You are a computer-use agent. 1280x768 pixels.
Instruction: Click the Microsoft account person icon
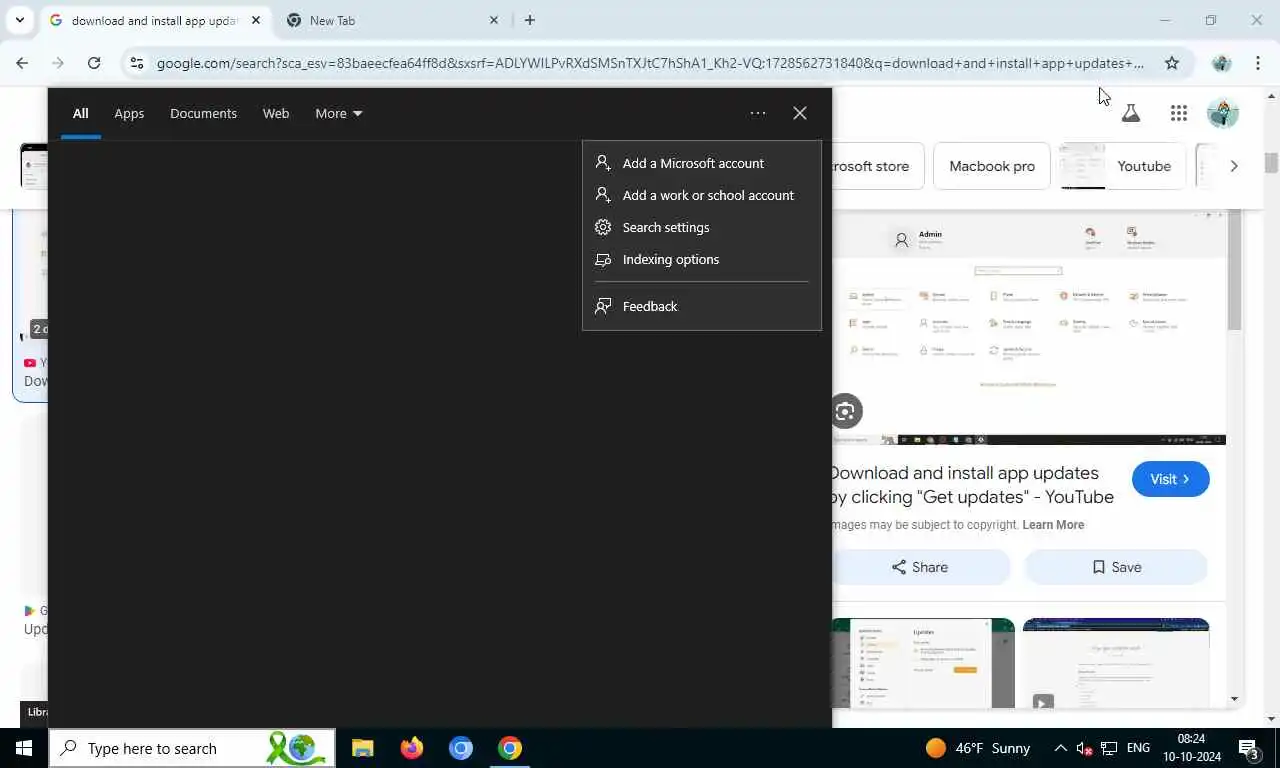click(x=603, y=163)
